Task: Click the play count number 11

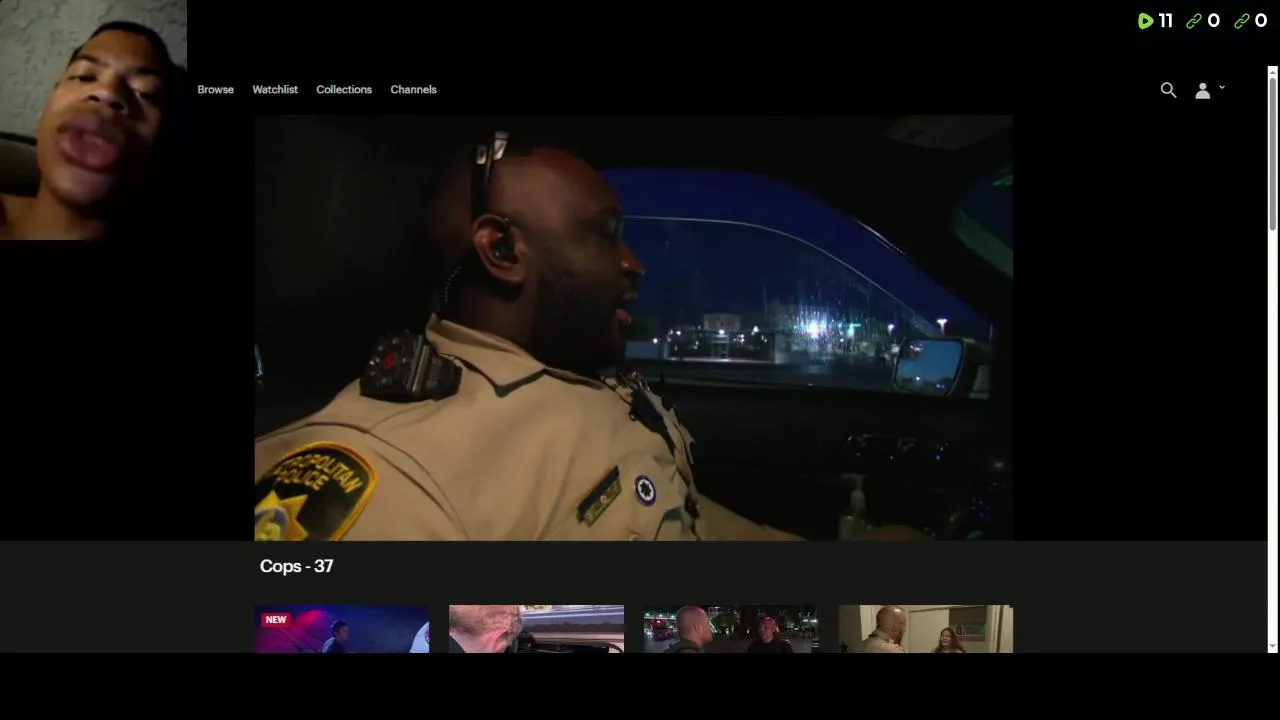Action: coord(1166,21)
